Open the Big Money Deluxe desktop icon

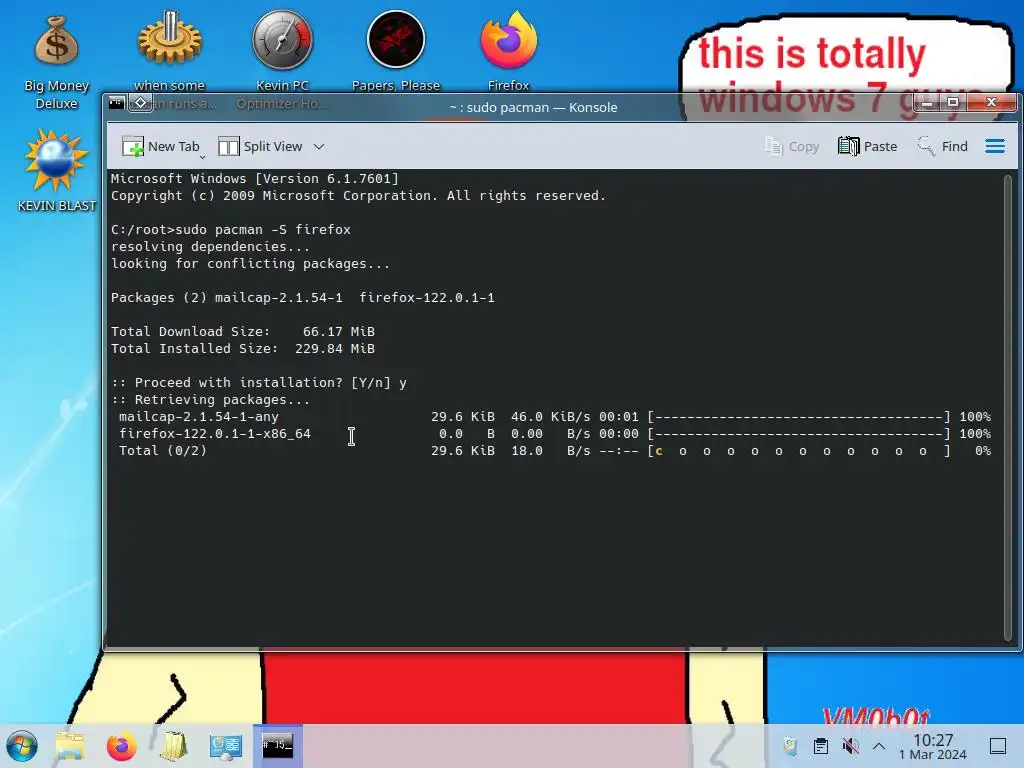[56, 62]
